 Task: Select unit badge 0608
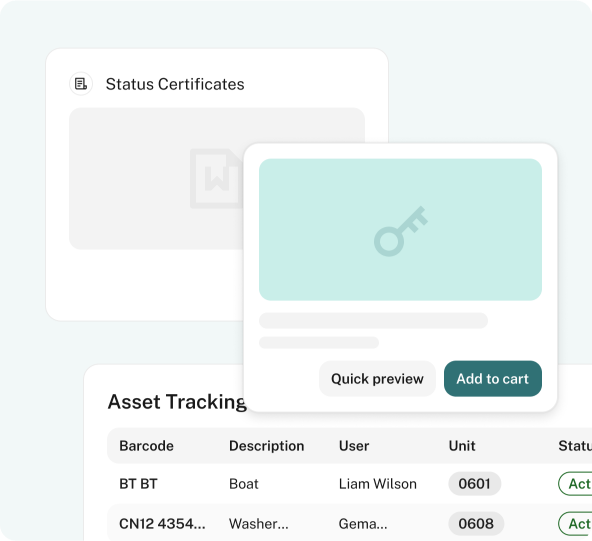coord(476,524)
